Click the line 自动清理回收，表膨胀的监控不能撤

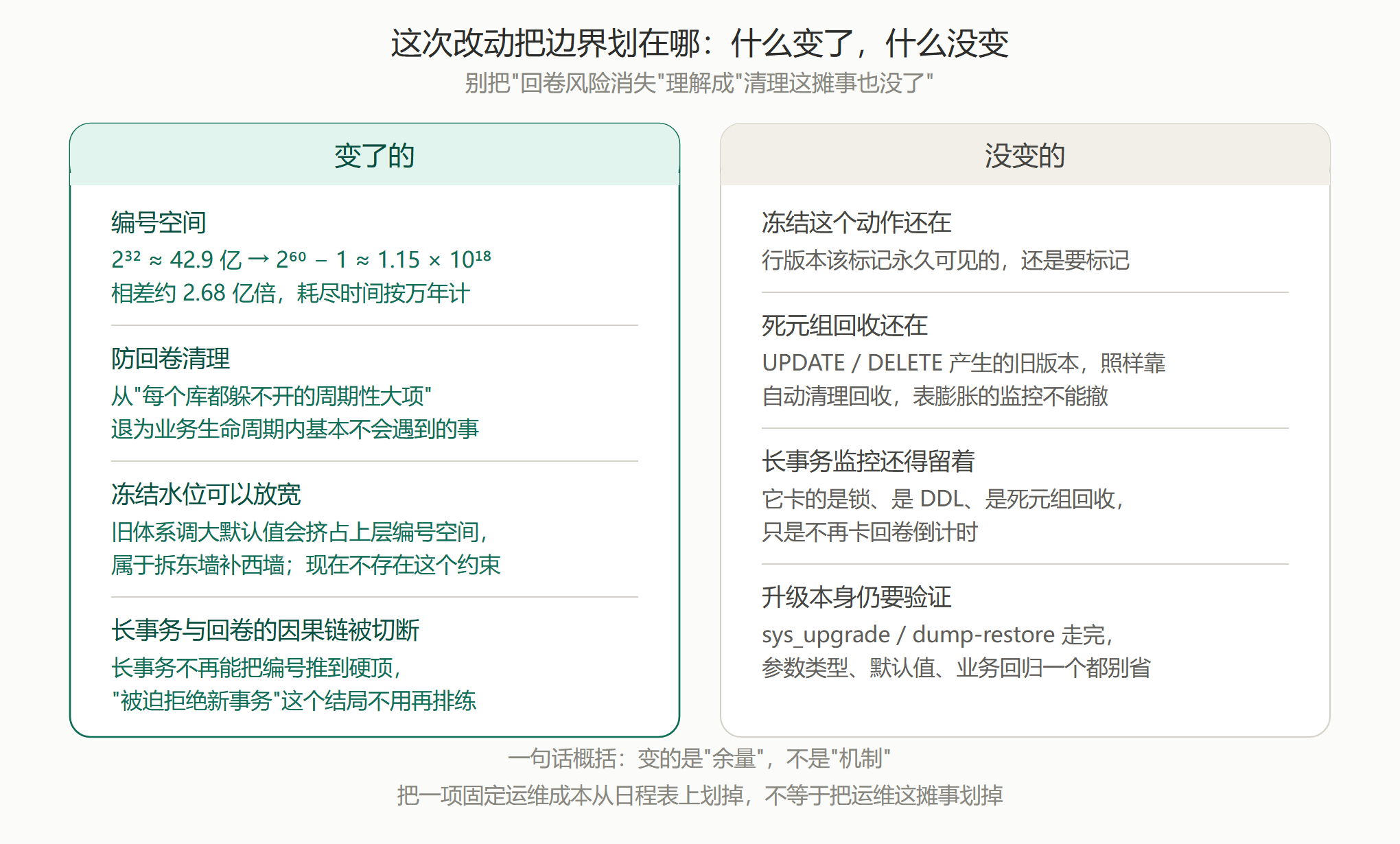click(x=935, y=396)
